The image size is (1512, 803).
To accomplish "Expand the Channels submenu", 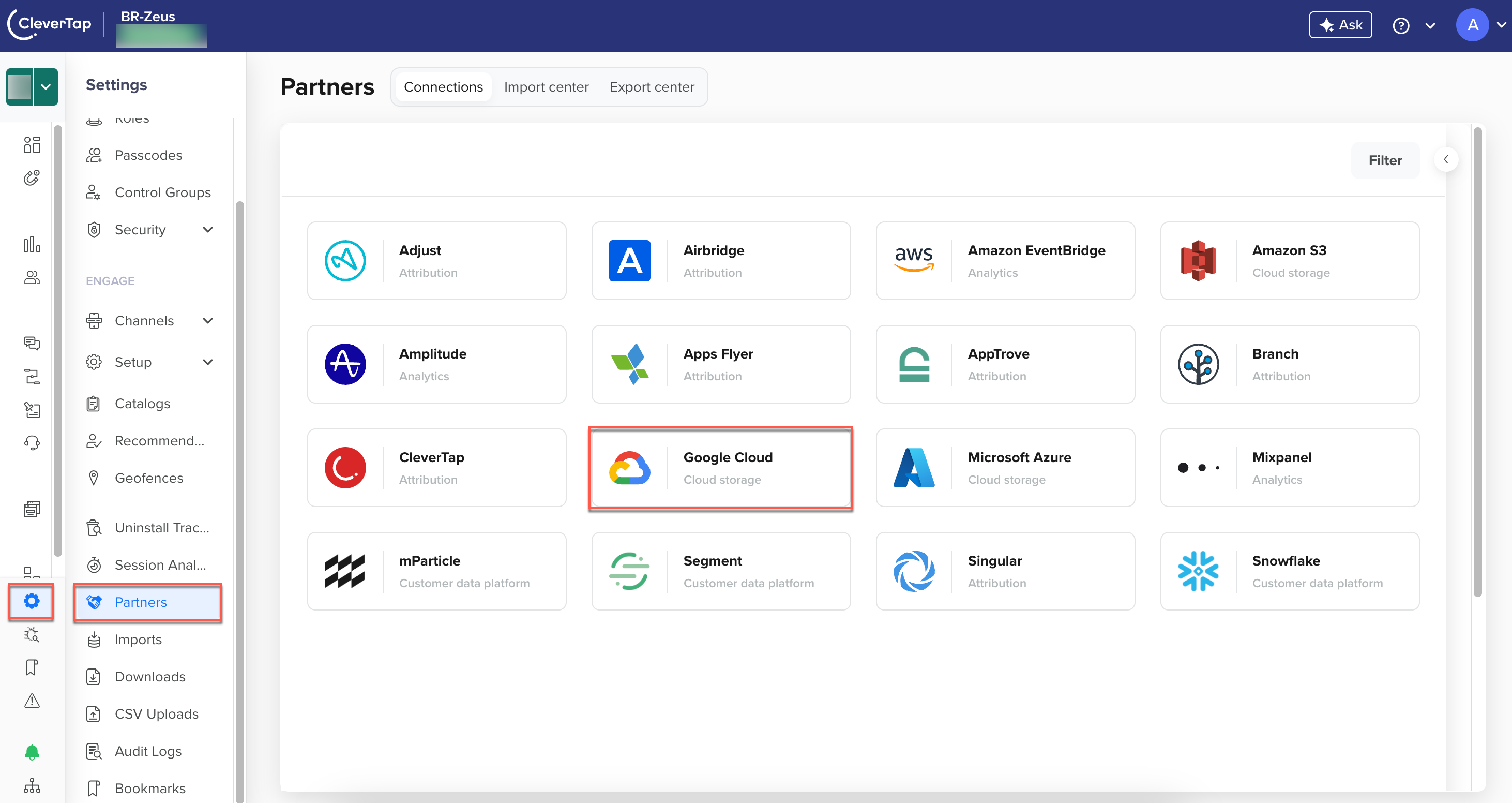I will point(208,321).
